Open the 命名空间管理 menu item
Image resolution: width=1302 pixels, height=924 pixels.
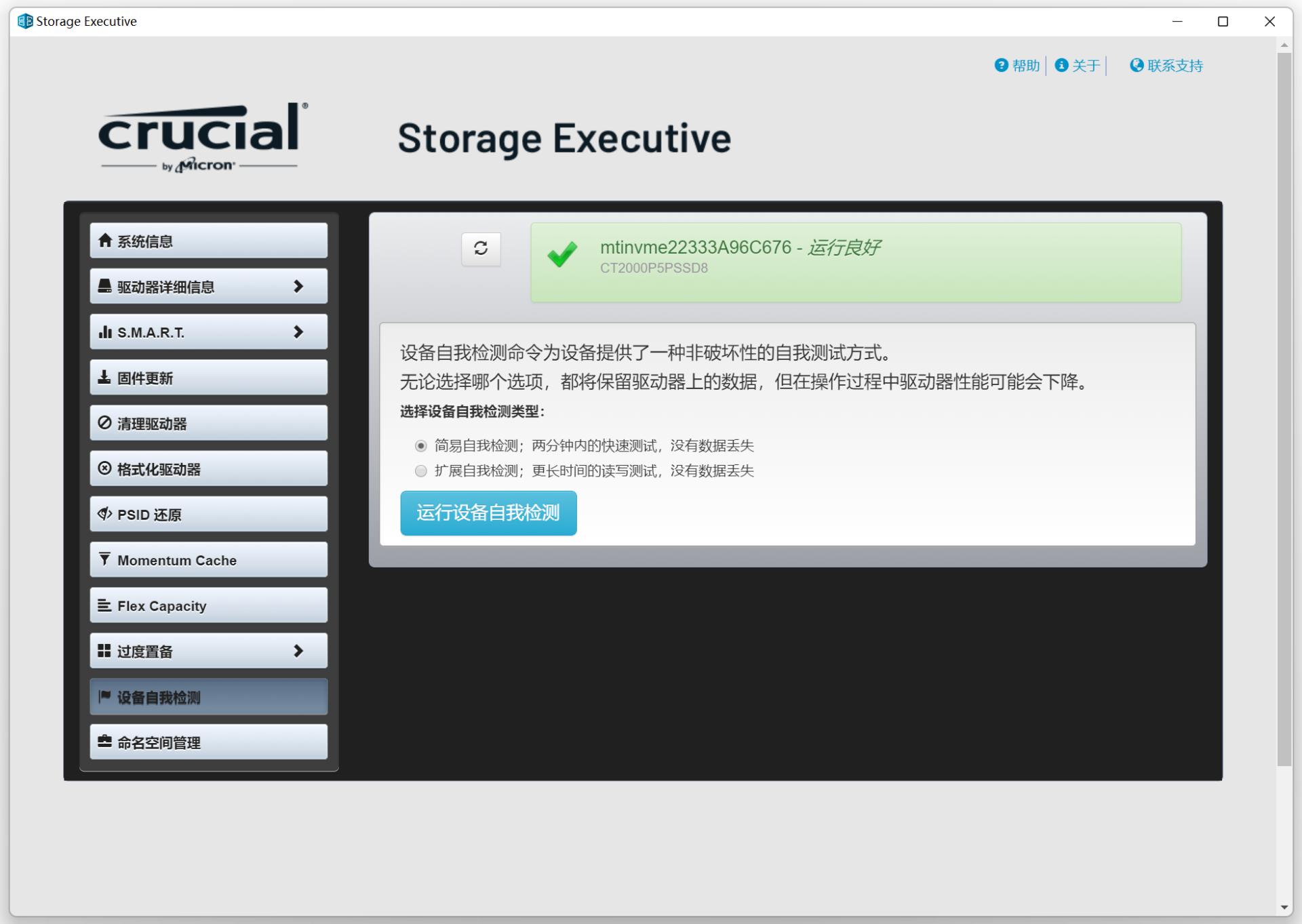click(x=209, y=742)
